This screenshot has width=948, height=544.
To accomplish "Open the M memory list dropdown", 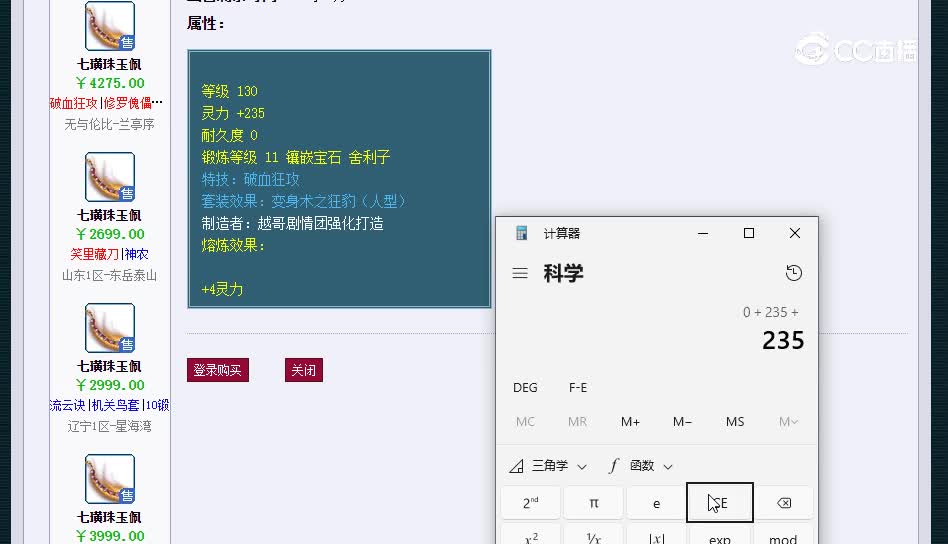I will (x=788, y=422).
